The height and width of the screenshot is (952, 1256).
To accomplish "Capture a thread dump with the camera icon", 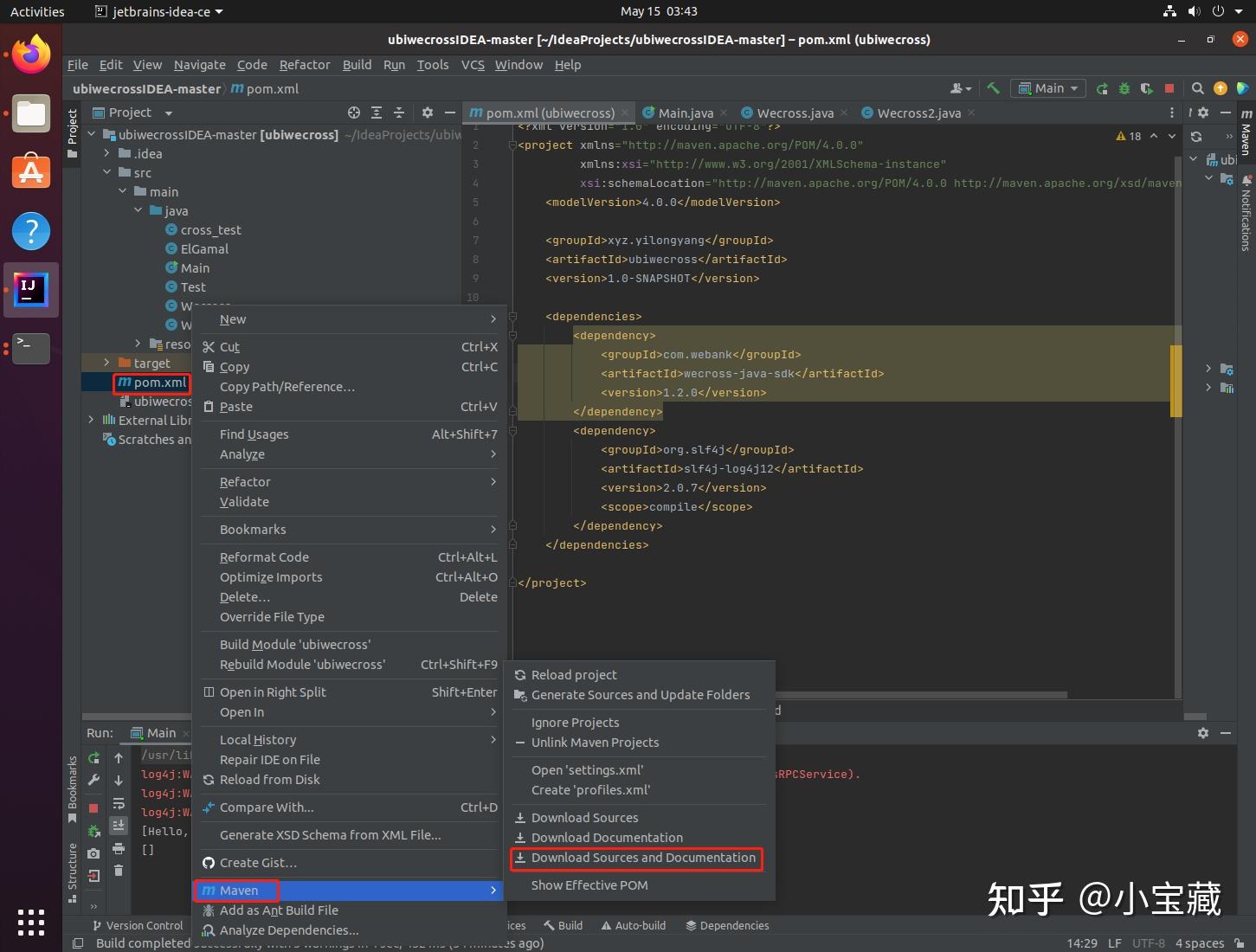I will pos(93,850).
